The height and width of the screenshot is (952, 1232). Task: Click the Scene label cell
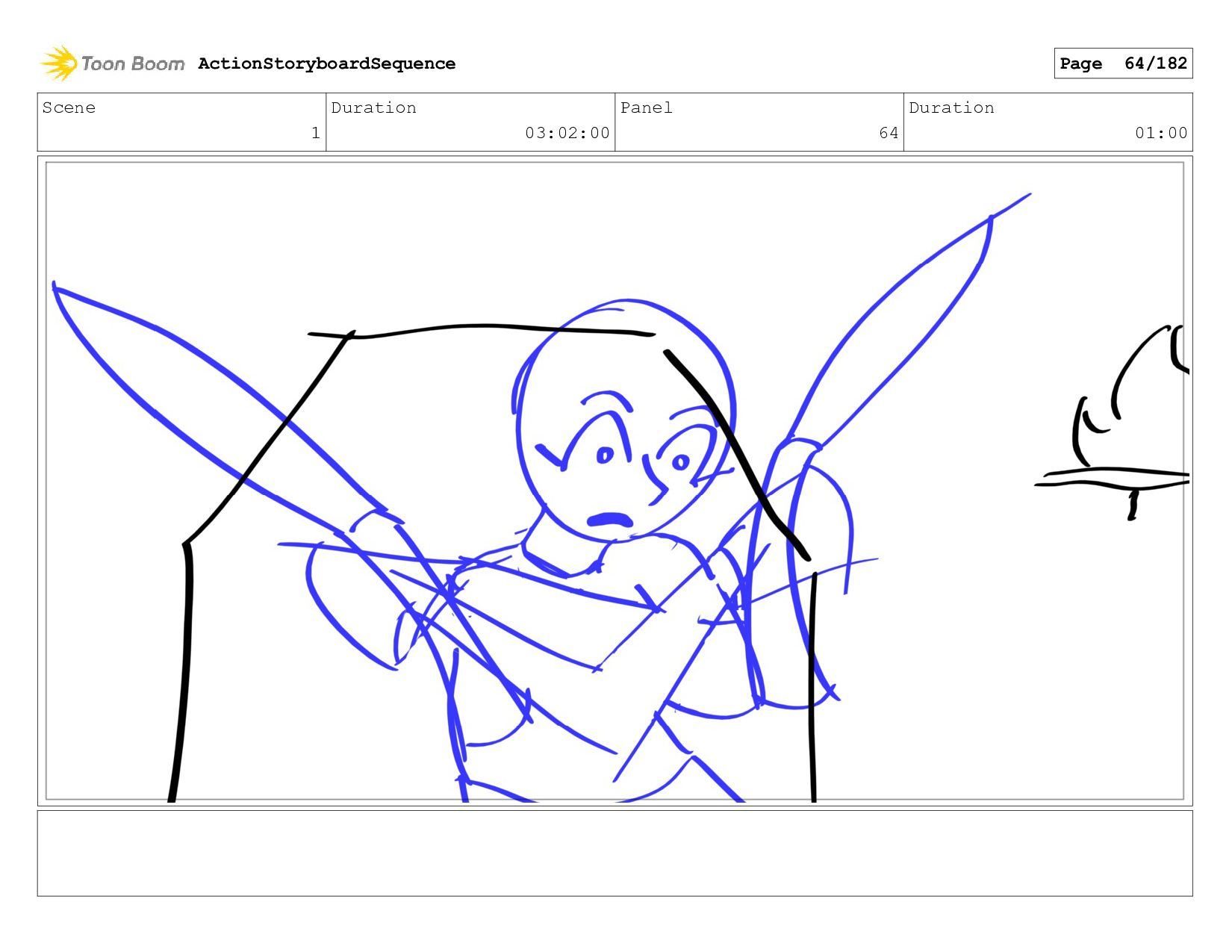[181, 122]
